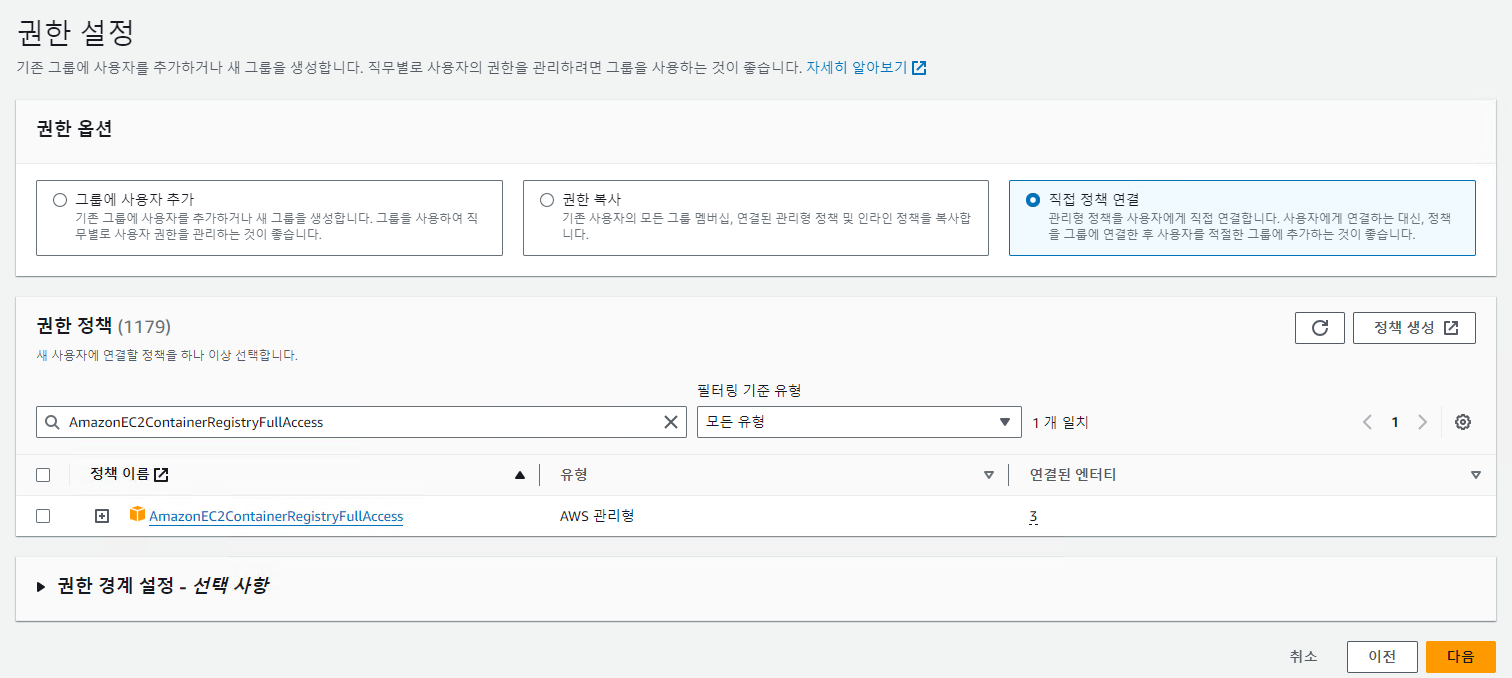Click the 1 개 일치 match count
The height and width of the screenshot is (678, 1512).
pos(1060,423)
